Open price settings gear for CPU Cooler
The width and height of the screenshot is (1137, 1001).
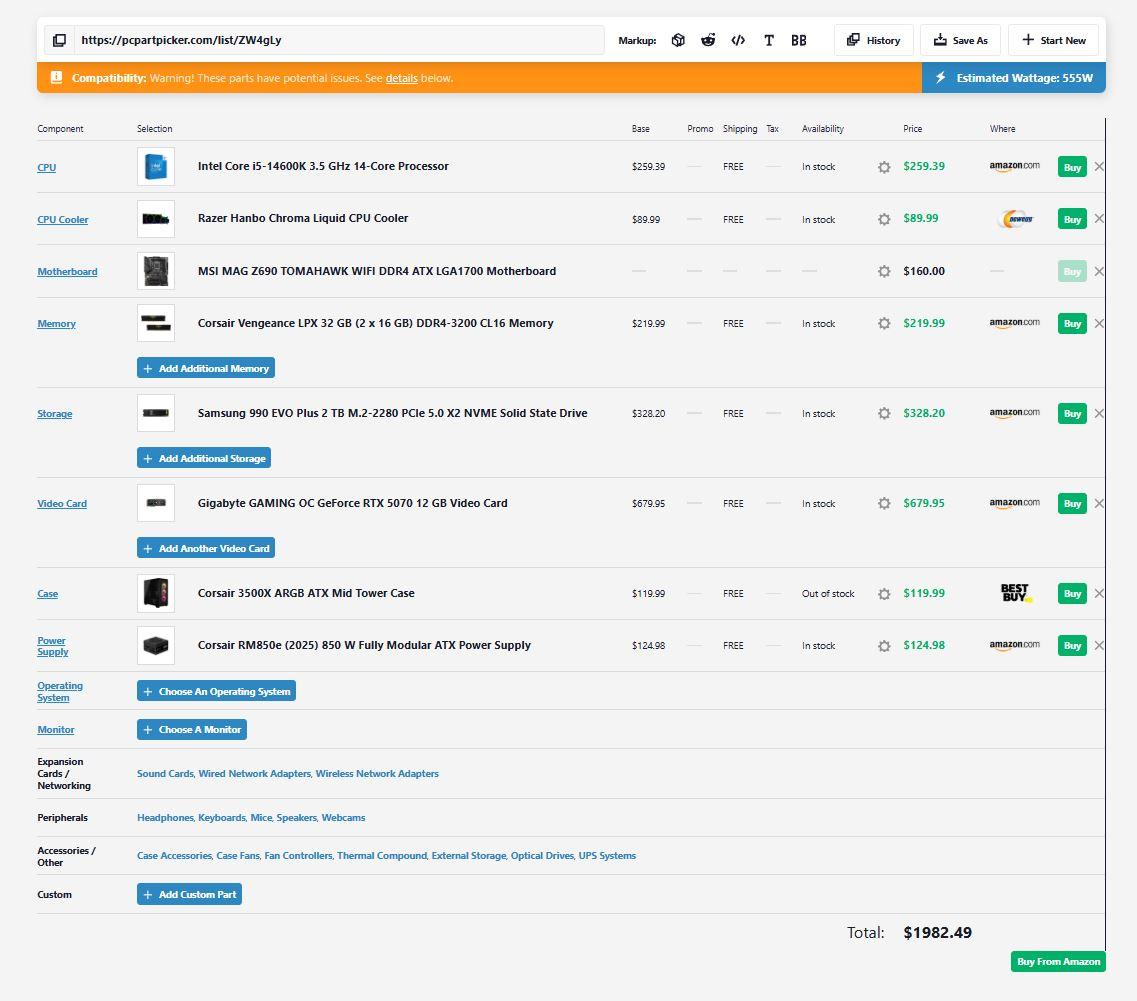click(884, 219)
